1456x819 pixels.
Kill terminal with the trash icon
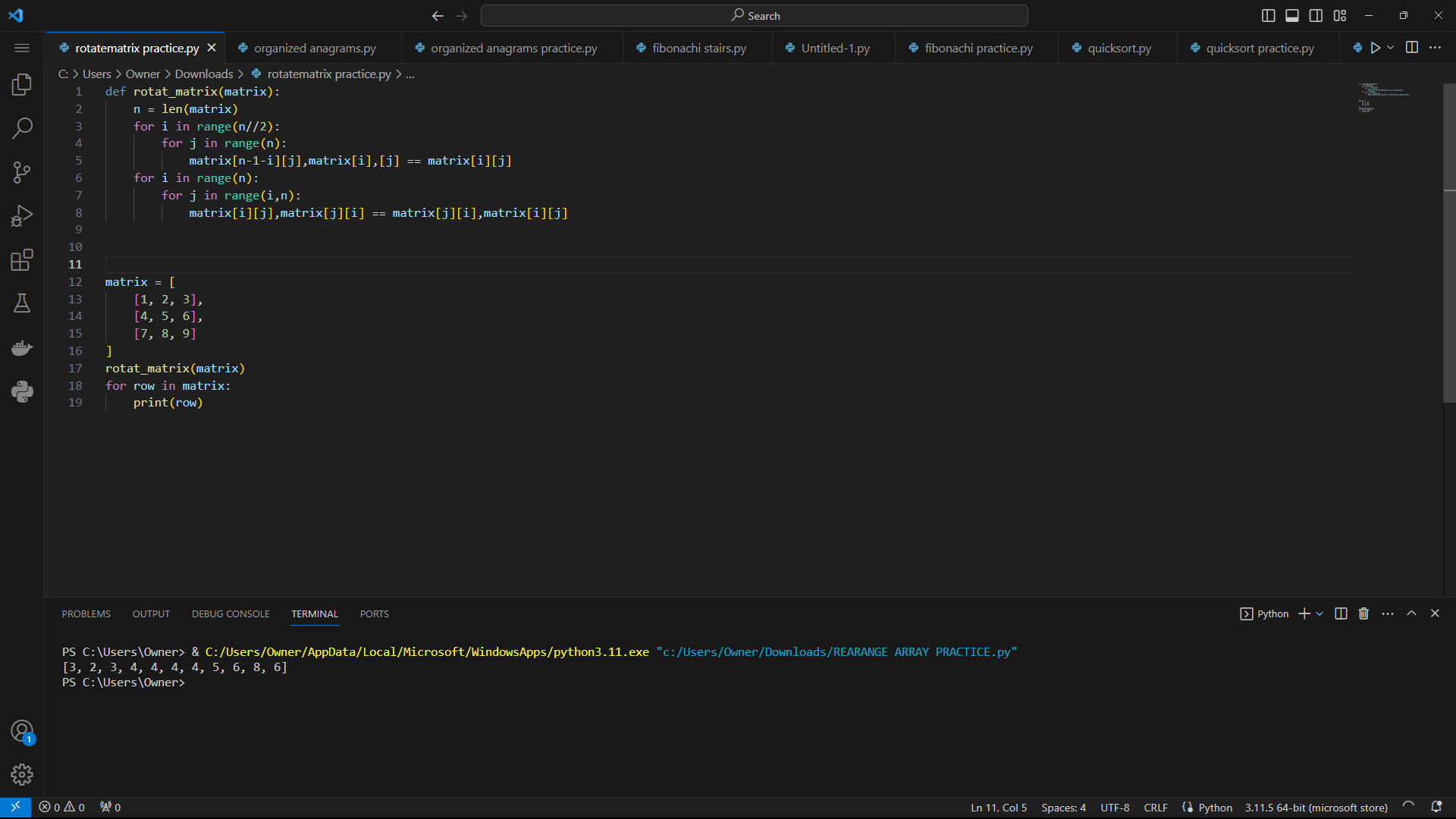click(x=1363, y=613)
